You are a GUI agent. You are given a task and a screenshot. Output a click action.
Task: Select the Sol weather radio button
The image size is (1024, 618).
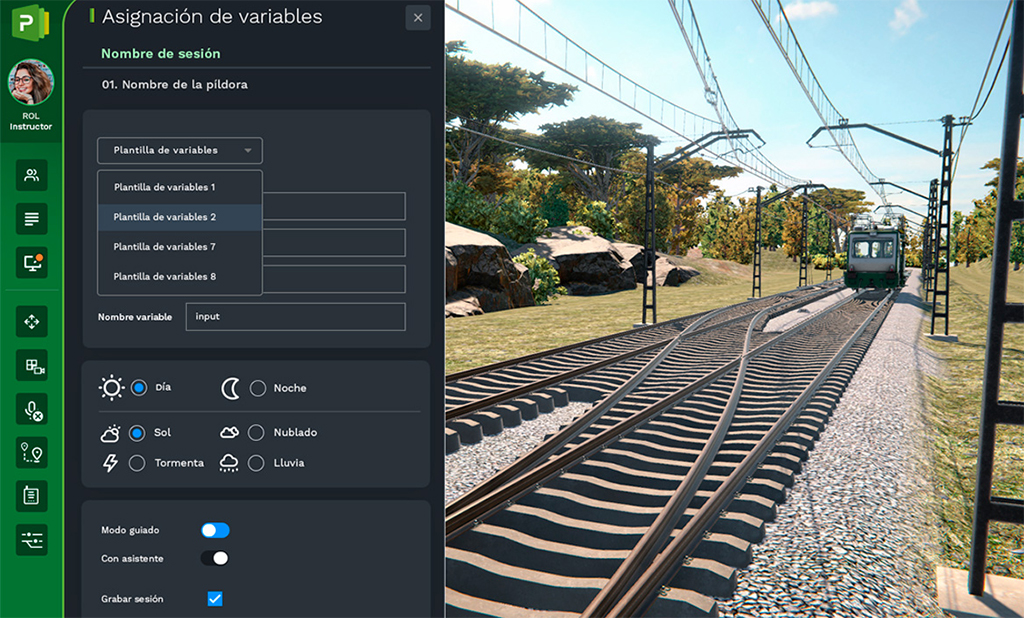pos(136,432)
